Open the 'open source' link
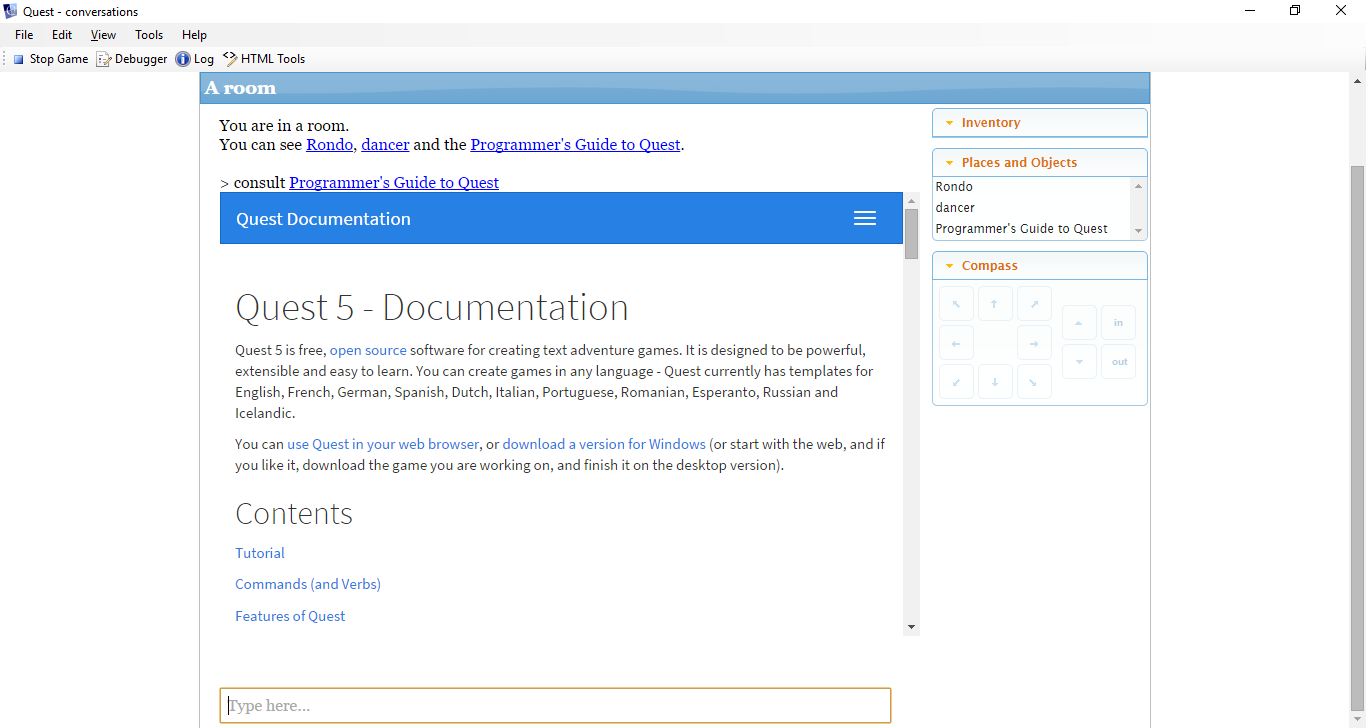Screen dimensions: 1366x728 (368, 351)
